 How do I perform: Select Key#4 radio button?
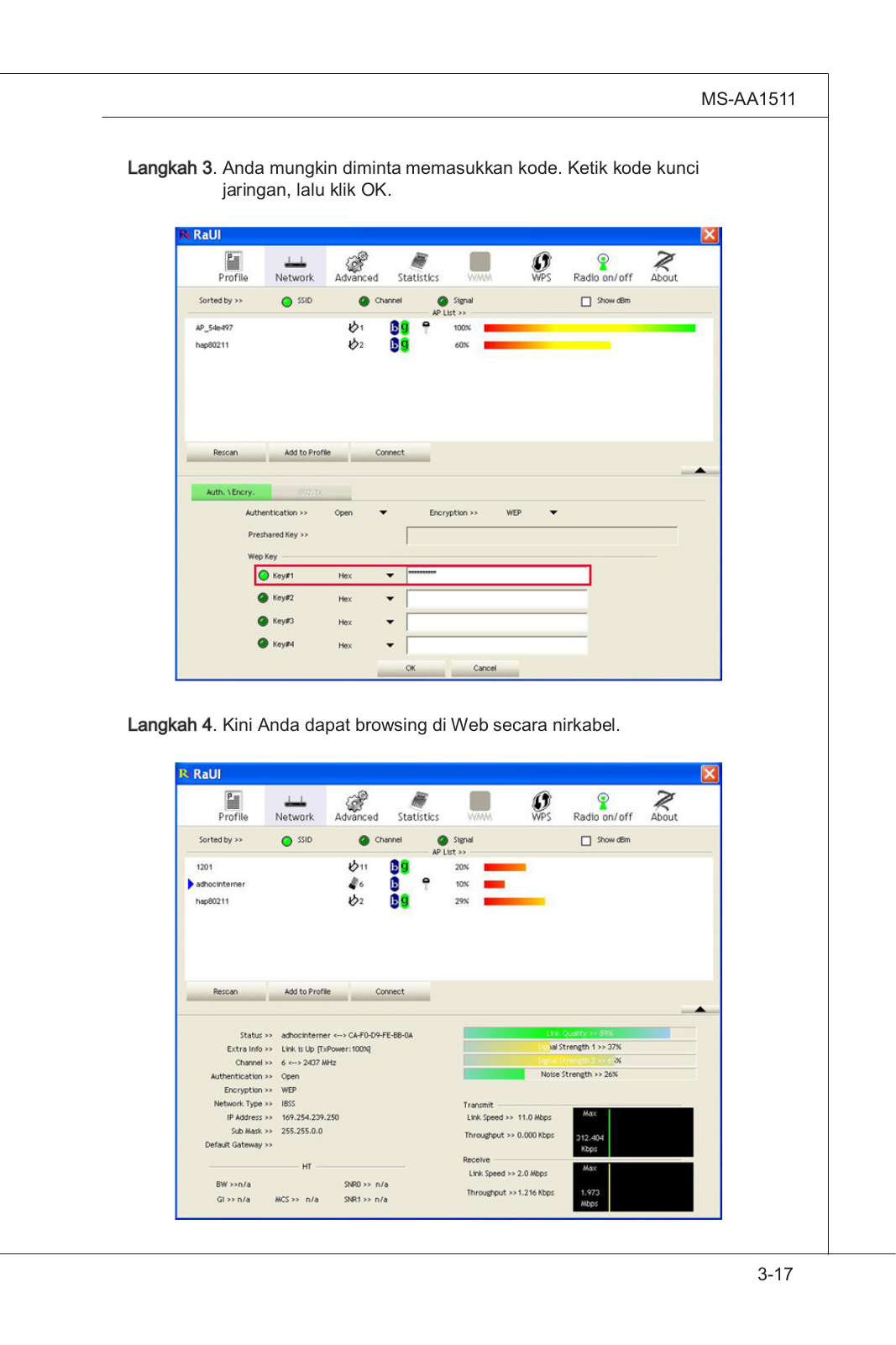tap(264, 644)
